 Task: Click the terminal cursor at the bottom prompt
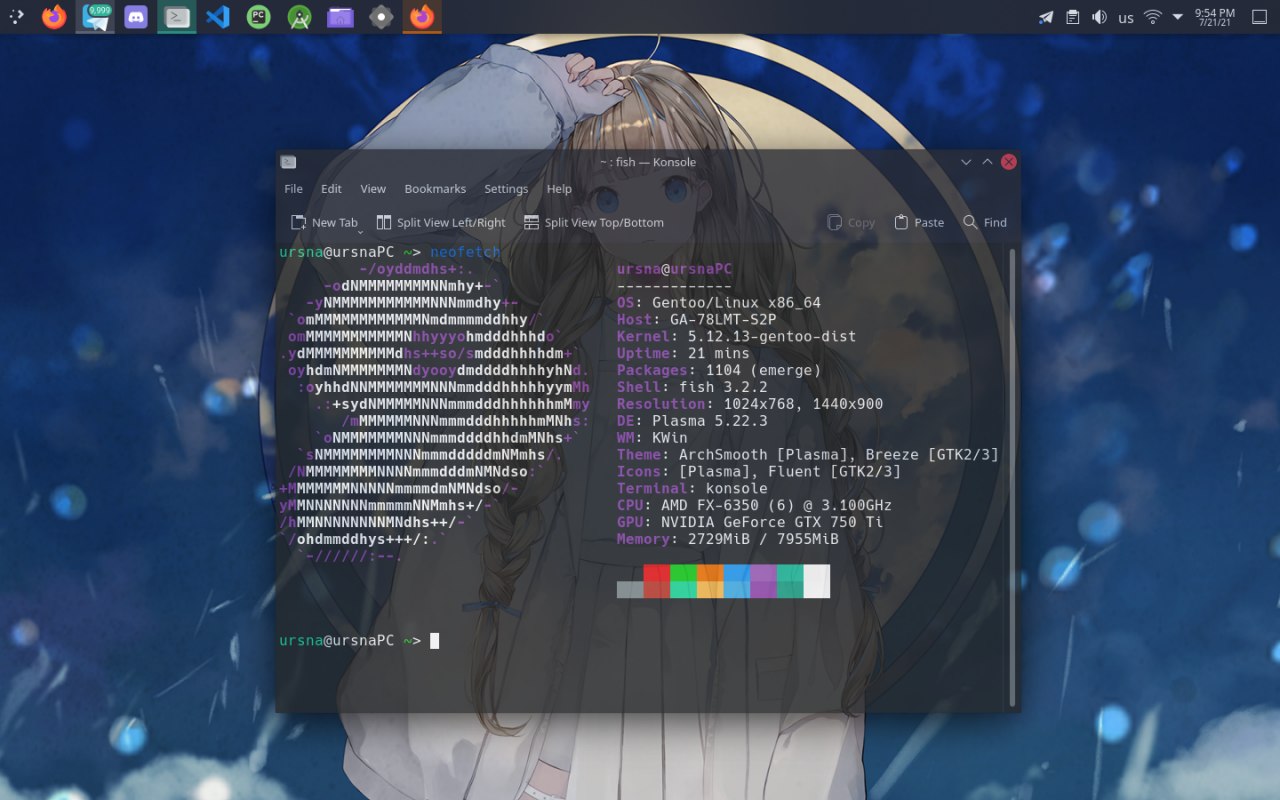coord(435,641)
